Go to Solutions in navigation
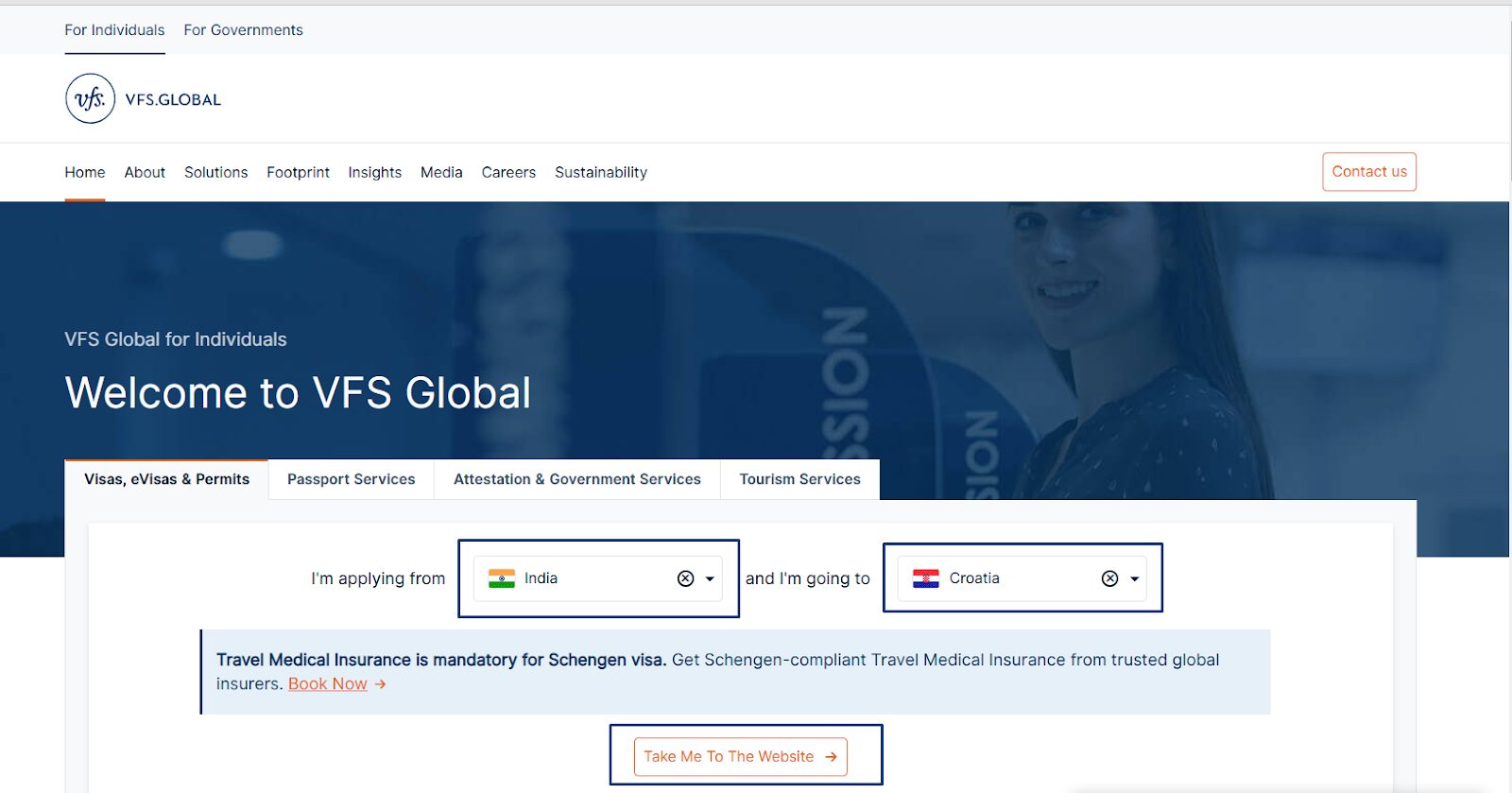The width and height of the screenshot is (1512, 793). coord(215,172)
